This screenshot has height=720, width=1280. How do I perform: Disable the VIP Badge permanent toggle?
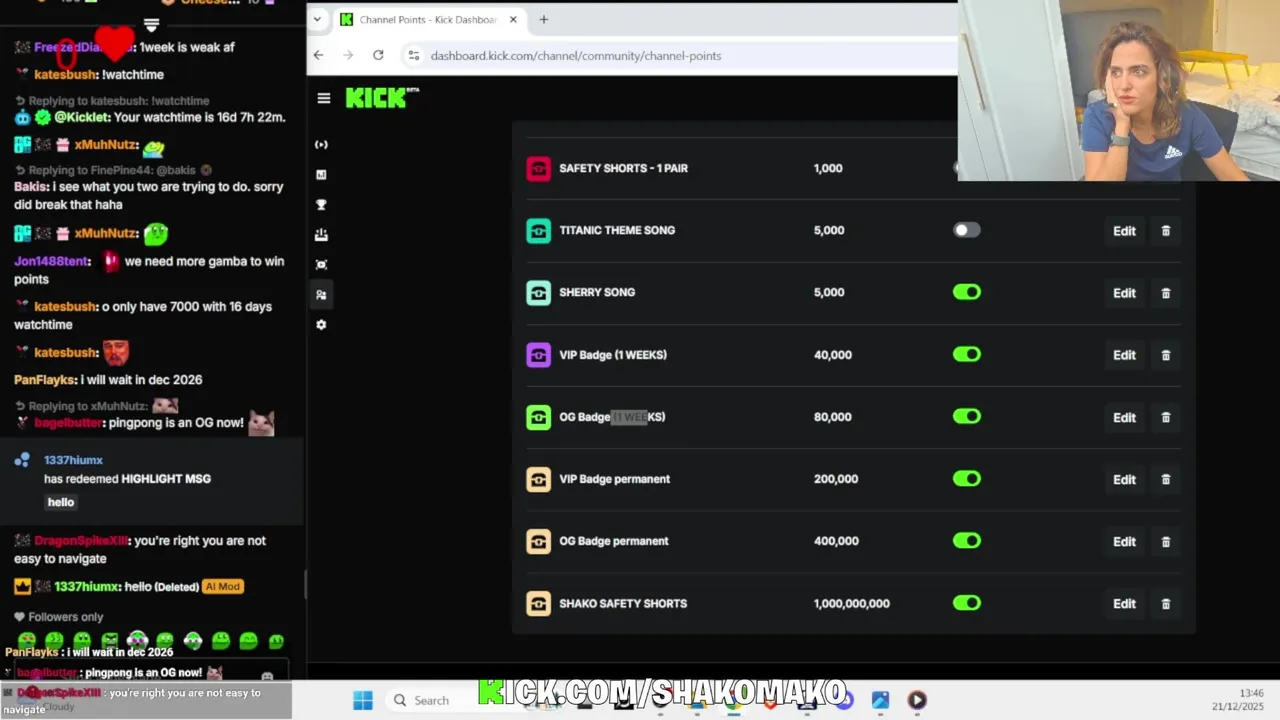[966, 479]
